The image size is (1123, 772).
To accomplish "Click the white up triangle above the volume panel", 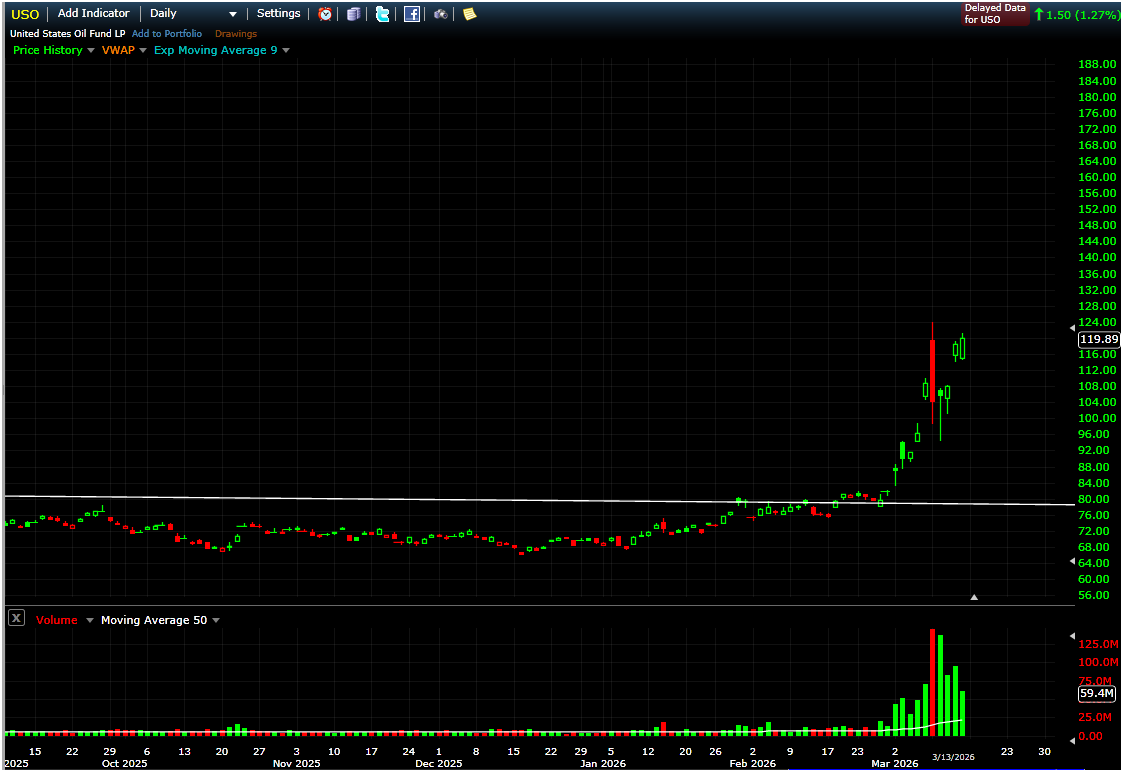I will tap(974, 597).
